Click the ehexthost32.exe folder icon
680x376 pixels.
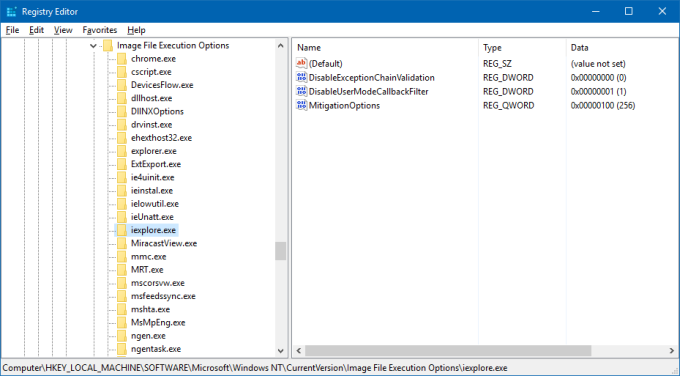click(122, 137)
